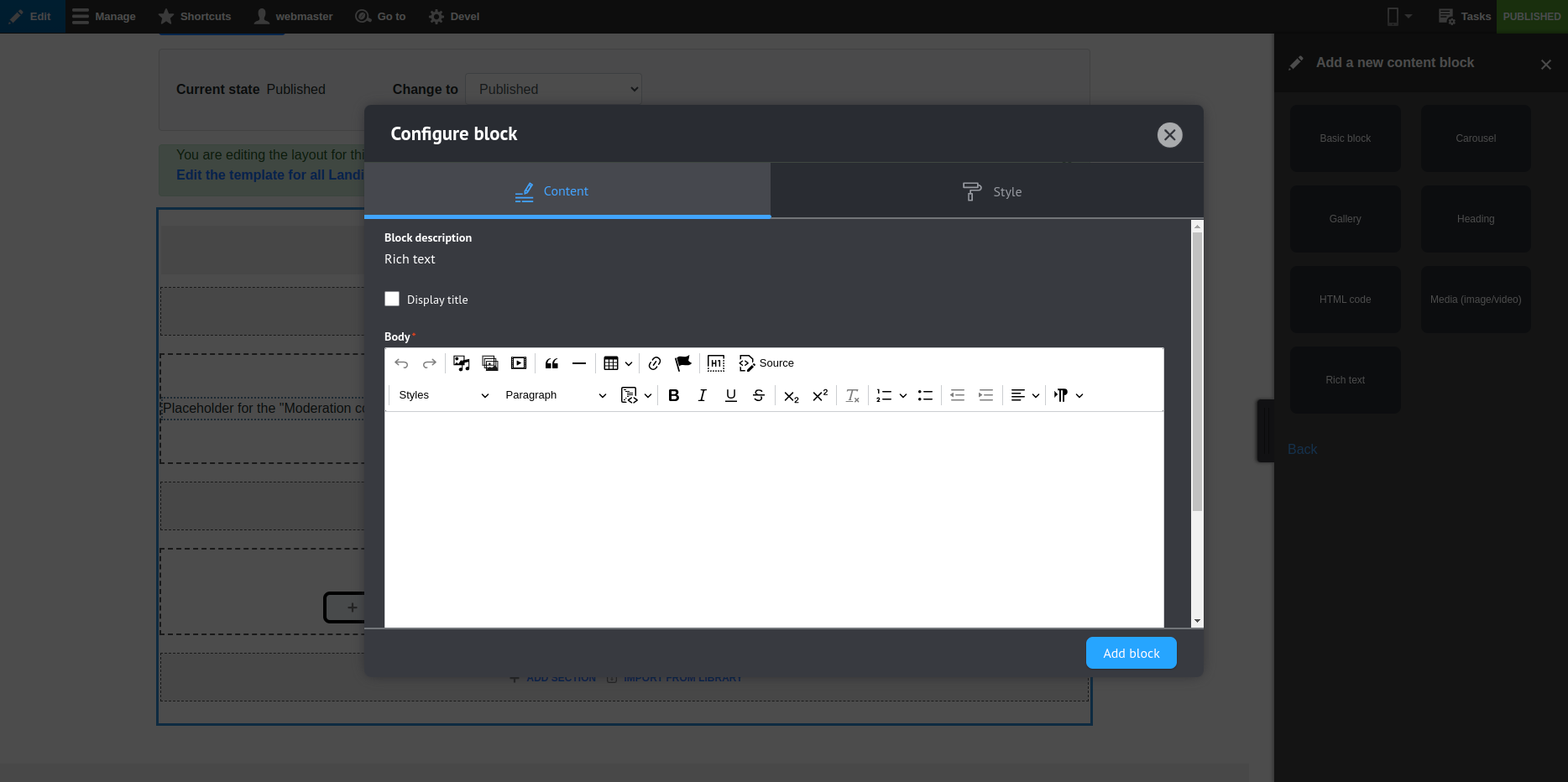Viewport: 1568px width, 782px height.
Task: Click the Back link in the sidebar
Action: [x=1303, y=450]
